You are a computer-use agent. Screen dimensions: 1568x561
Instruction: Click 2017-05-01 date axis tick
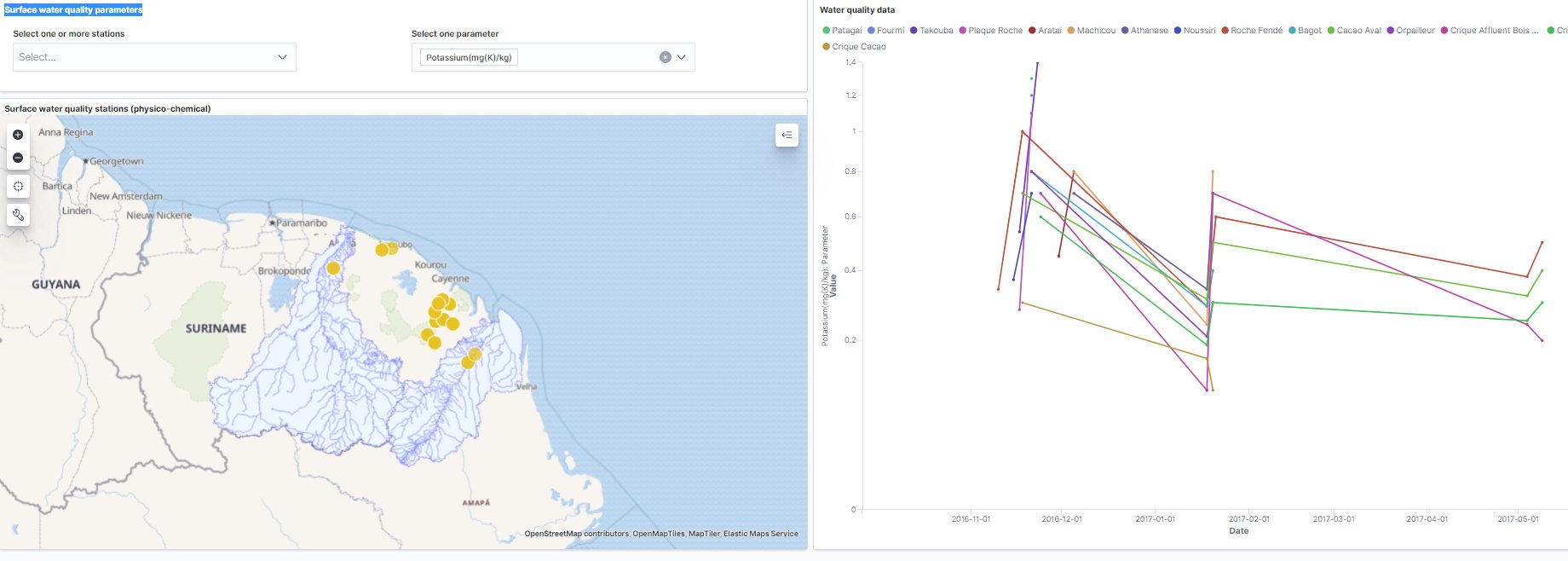1518,518
